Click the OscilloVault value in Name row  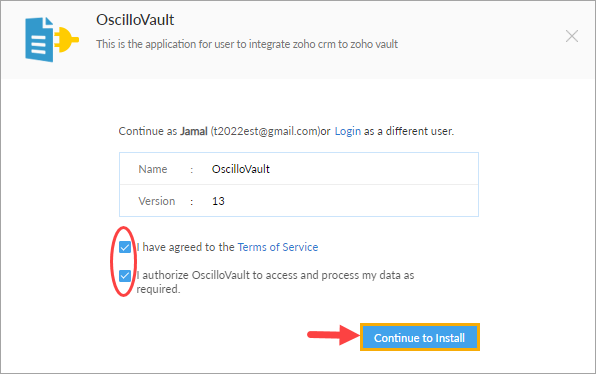coord(241,169)
